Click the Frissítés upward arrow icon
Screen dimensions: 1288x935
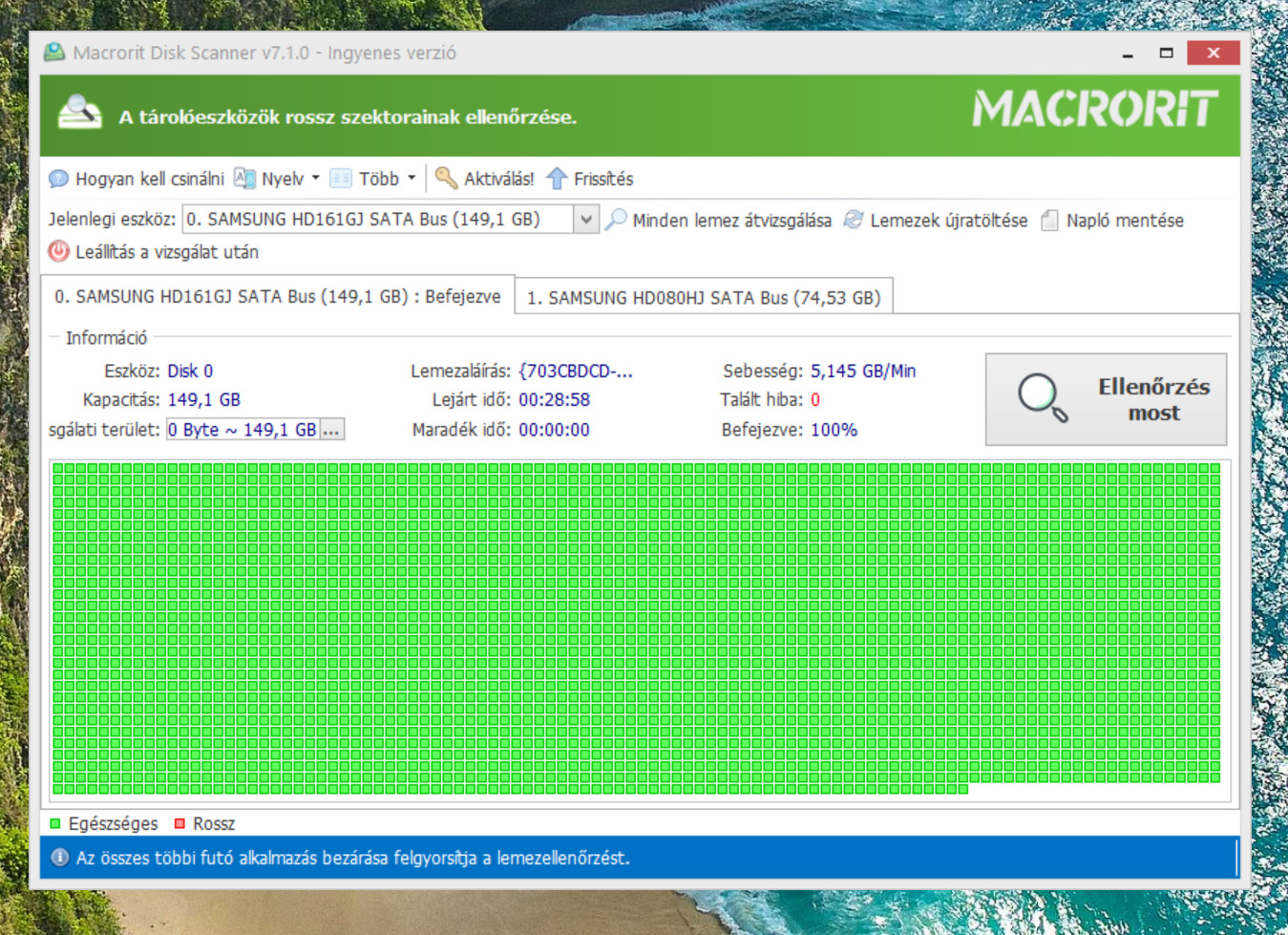(557, 179)
